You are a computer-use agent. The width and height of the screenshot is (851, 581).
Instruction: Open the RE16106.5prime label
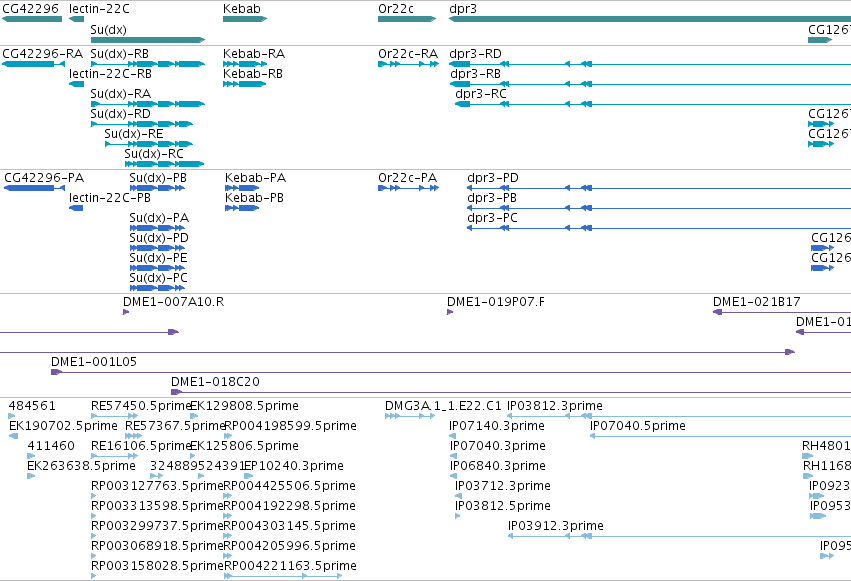141,446
